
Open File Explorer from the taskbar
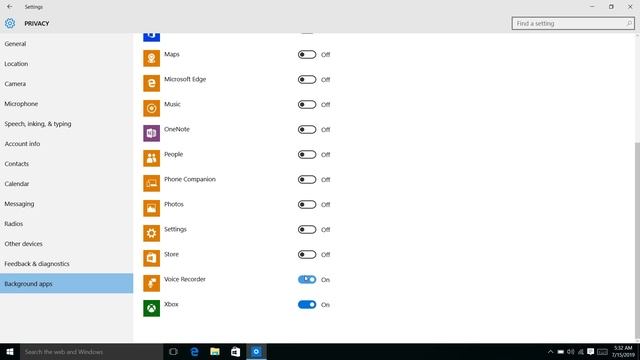215,352
